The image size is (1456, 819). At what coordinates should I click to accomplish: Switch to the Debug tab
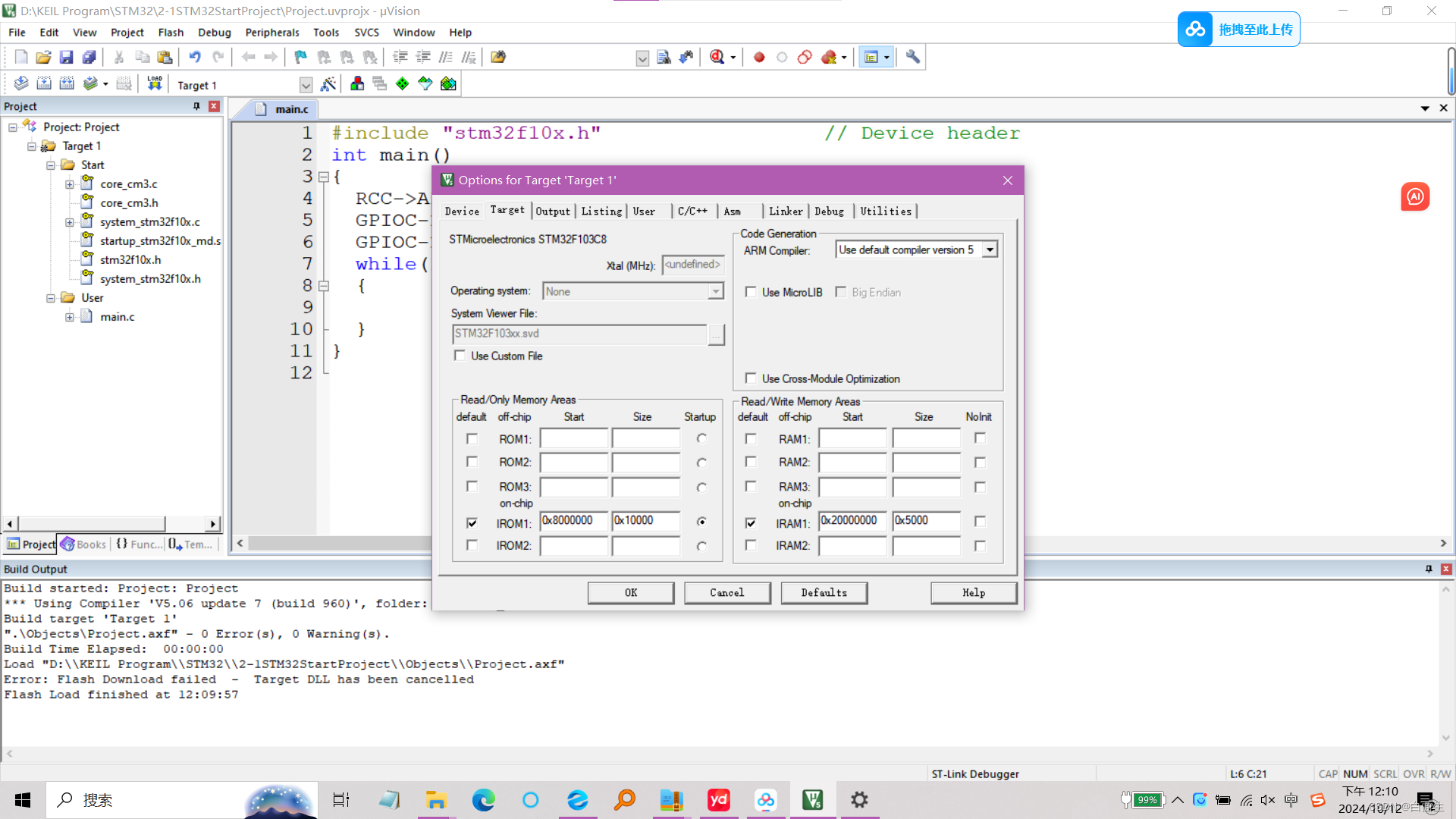point(829,212)
